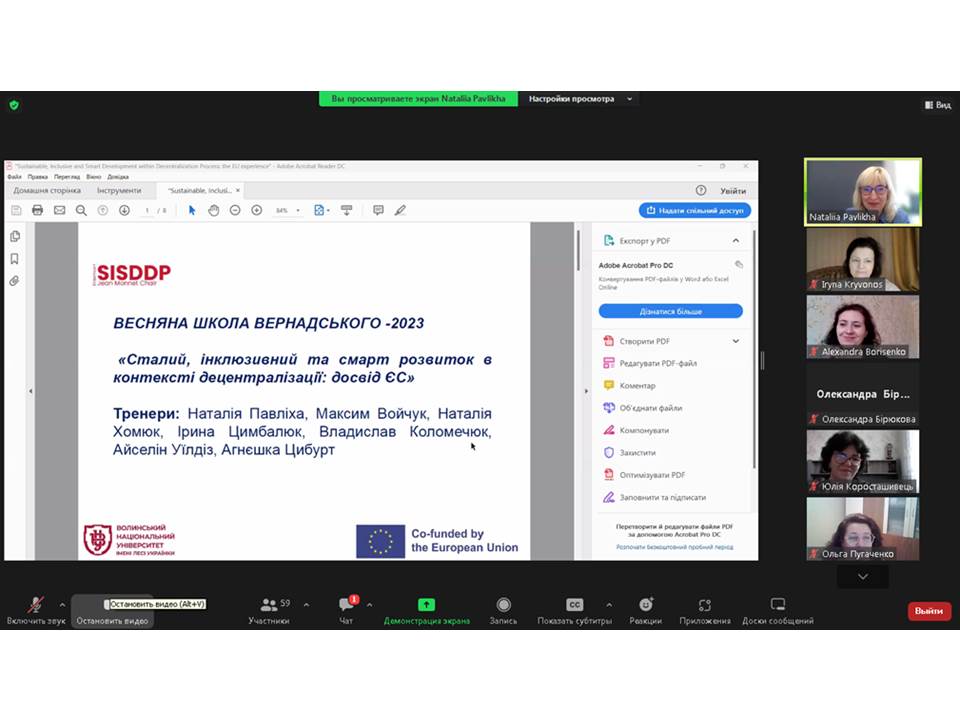
Task: Open the Вікно menu
Action: click(x=94, y=176)
